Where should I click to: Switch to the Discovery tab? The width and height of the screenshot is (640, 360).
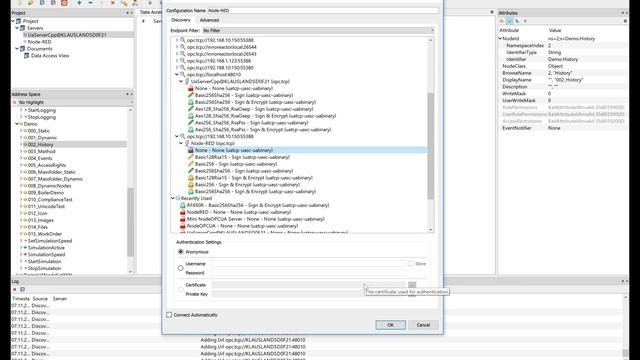coord(181,20)
